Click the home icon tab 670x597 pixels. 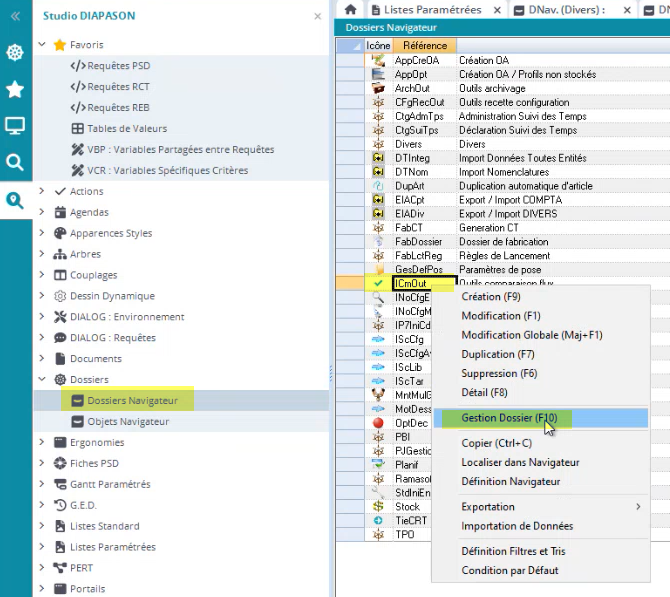350,10
